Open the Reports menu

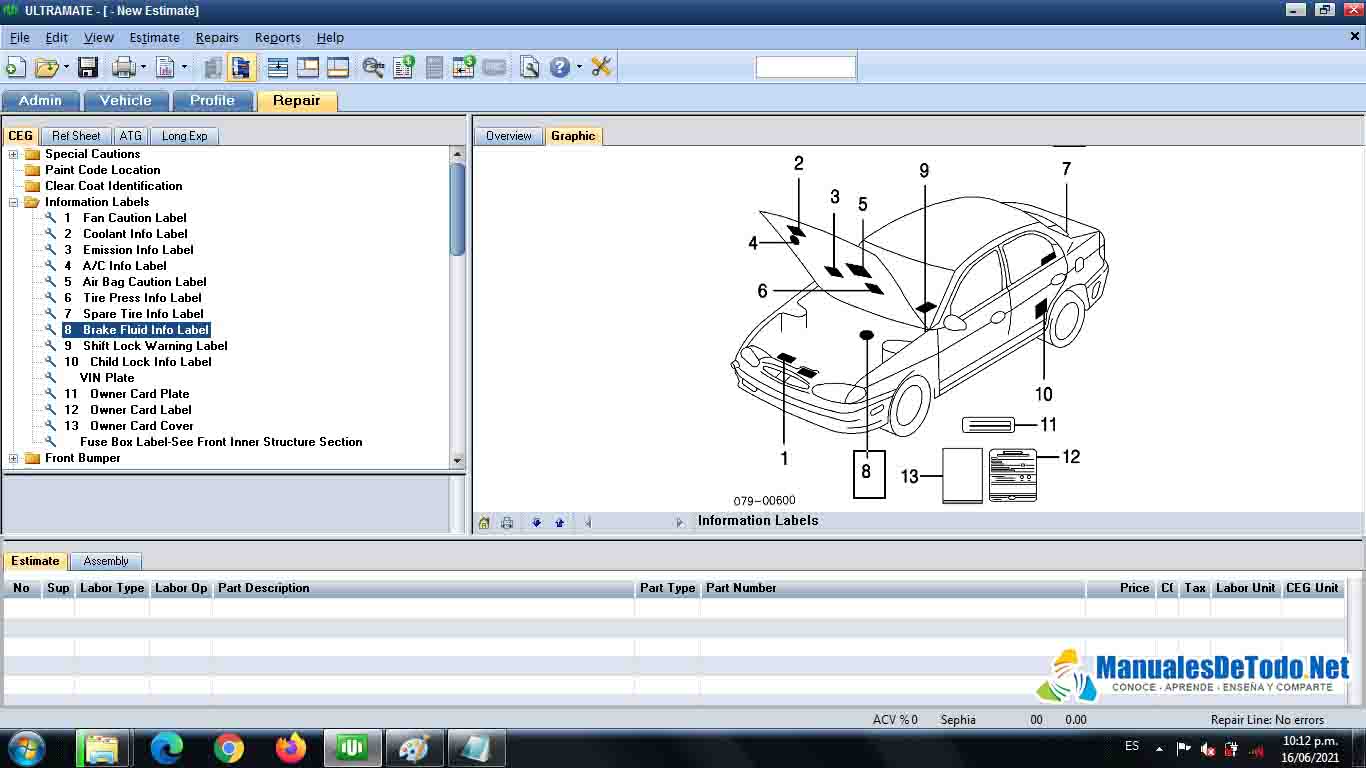tap(278, 37)
